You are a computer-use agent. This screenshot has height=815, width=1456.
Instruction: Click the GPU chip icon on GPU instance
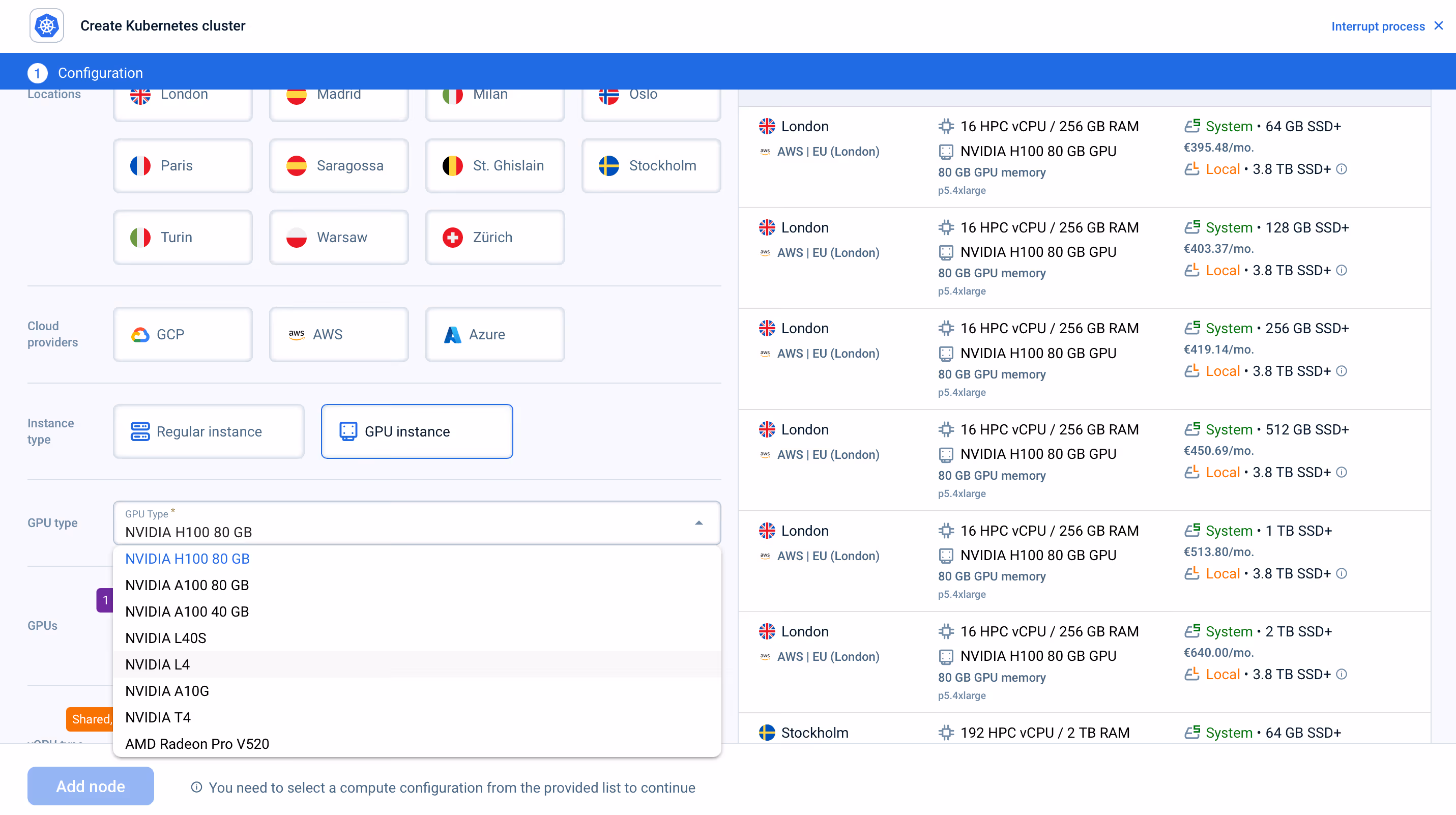tap(348, 431)
